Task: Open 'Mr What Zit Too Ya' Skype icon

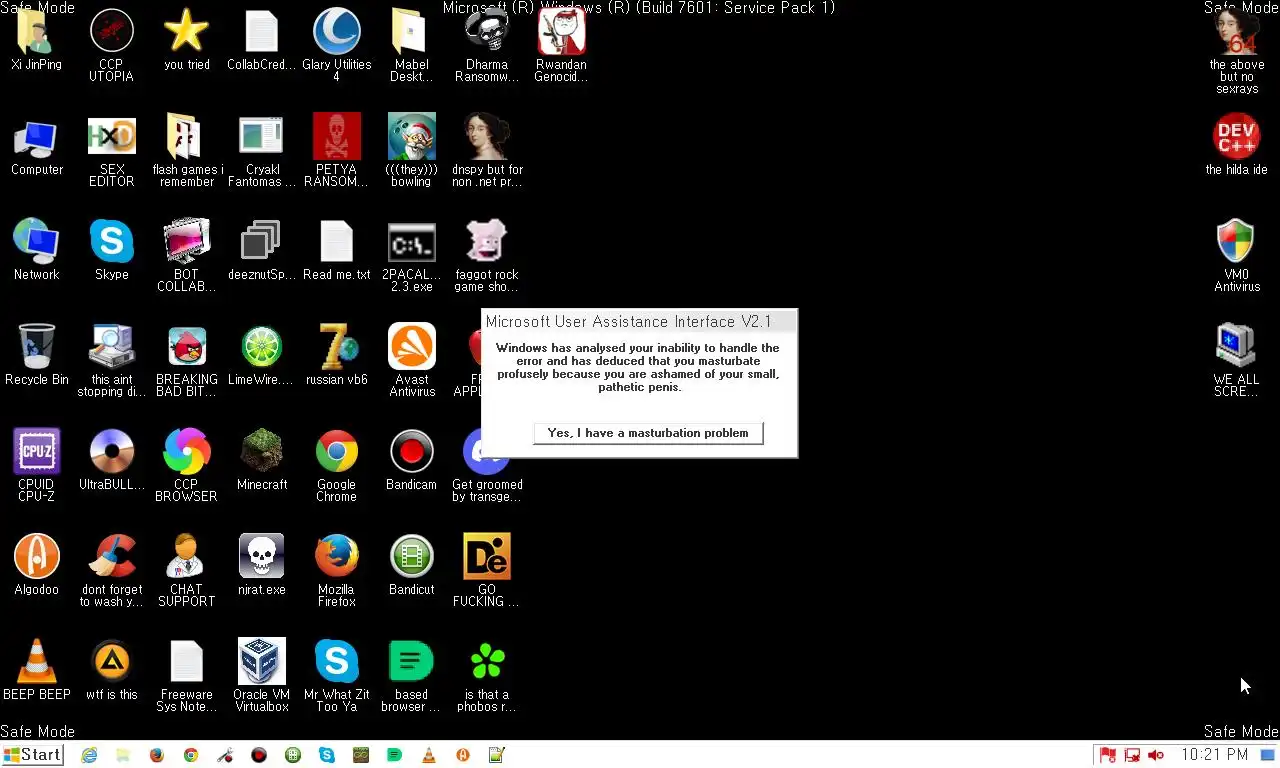Action: (x=337, y=674)
